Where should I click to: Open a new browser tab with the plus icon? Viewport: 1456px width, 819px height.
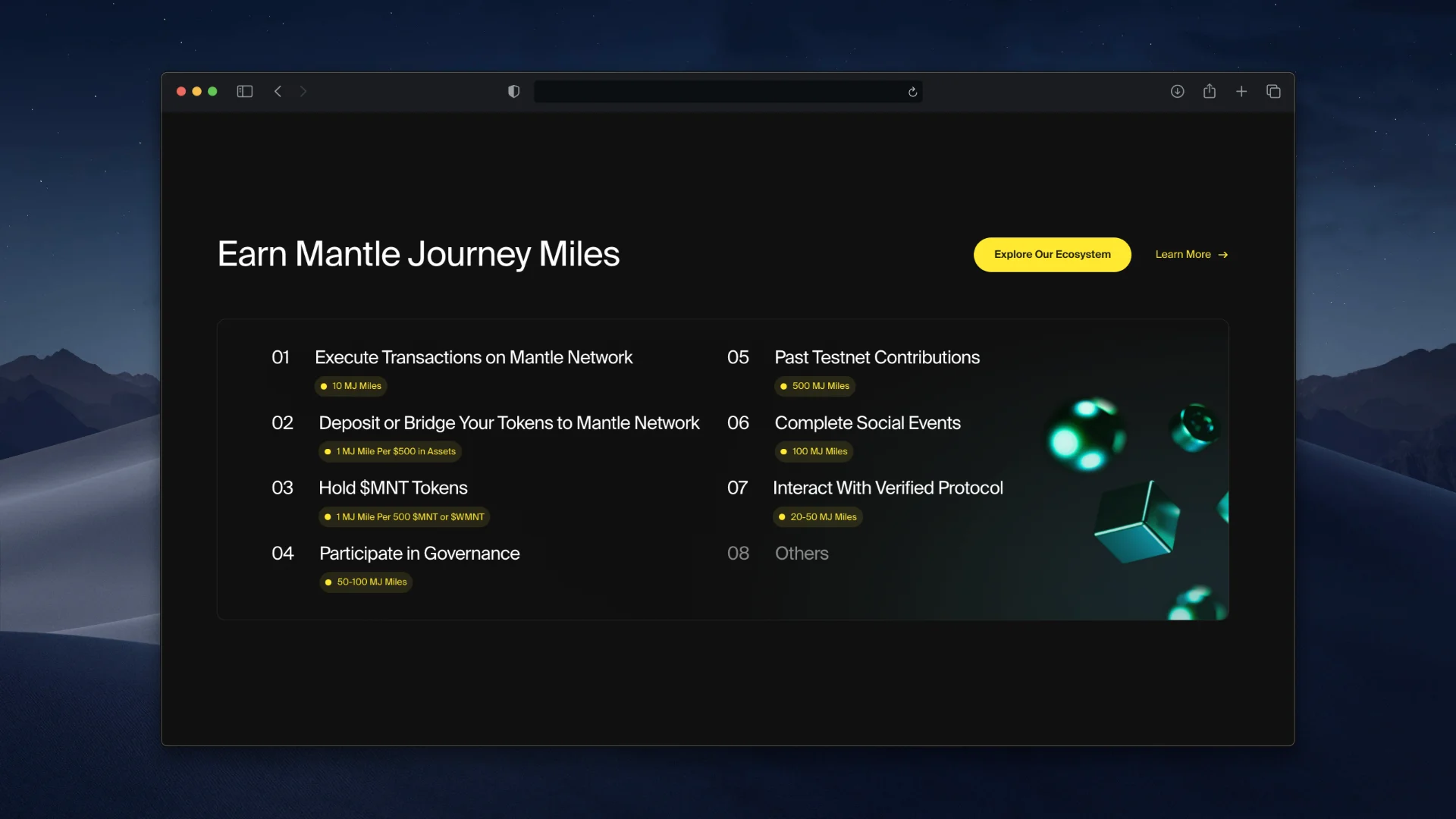1241,91
